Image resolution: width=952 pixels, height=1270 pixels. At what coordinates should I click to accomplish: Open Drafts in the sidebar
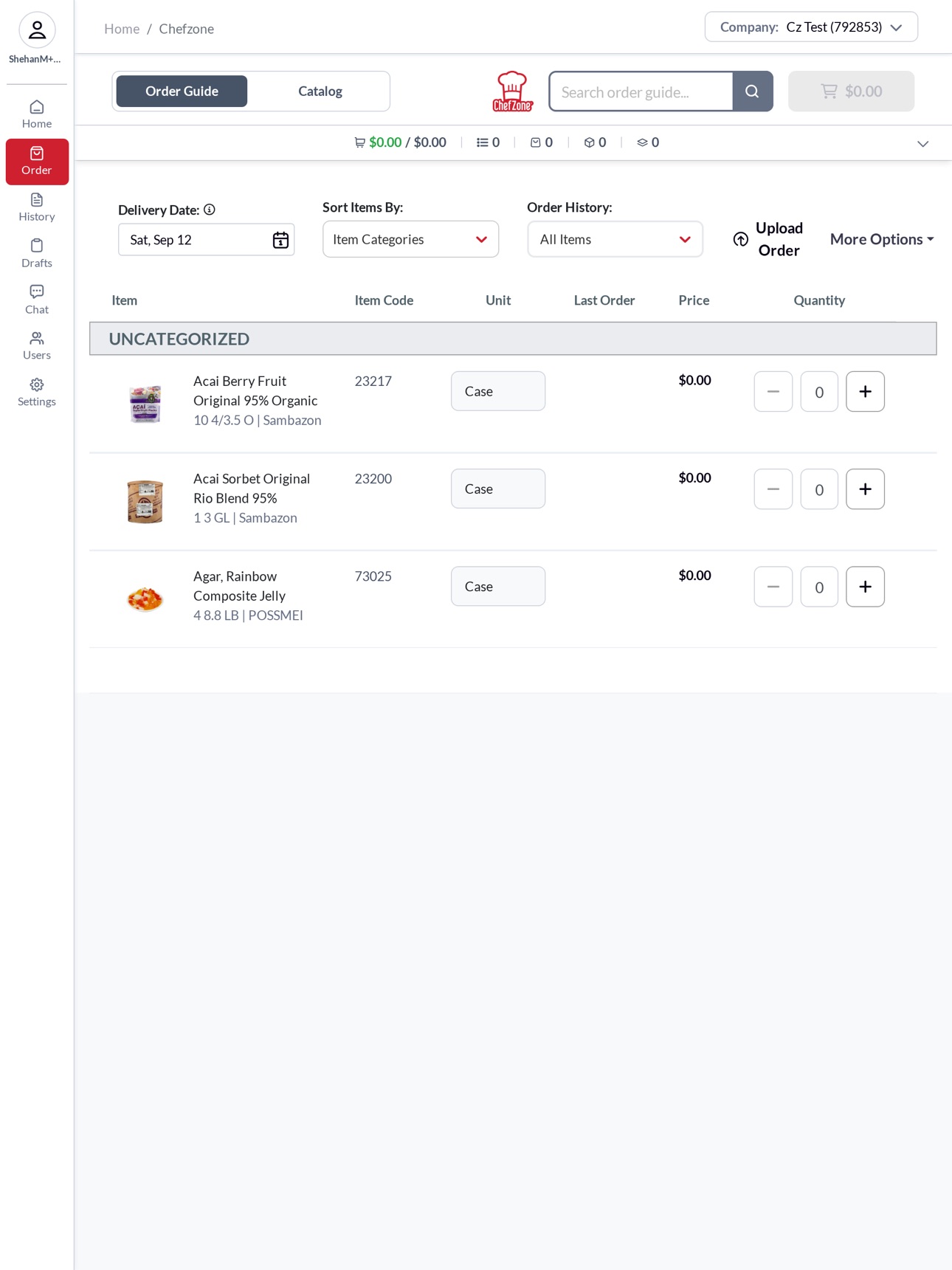(37, 253)
